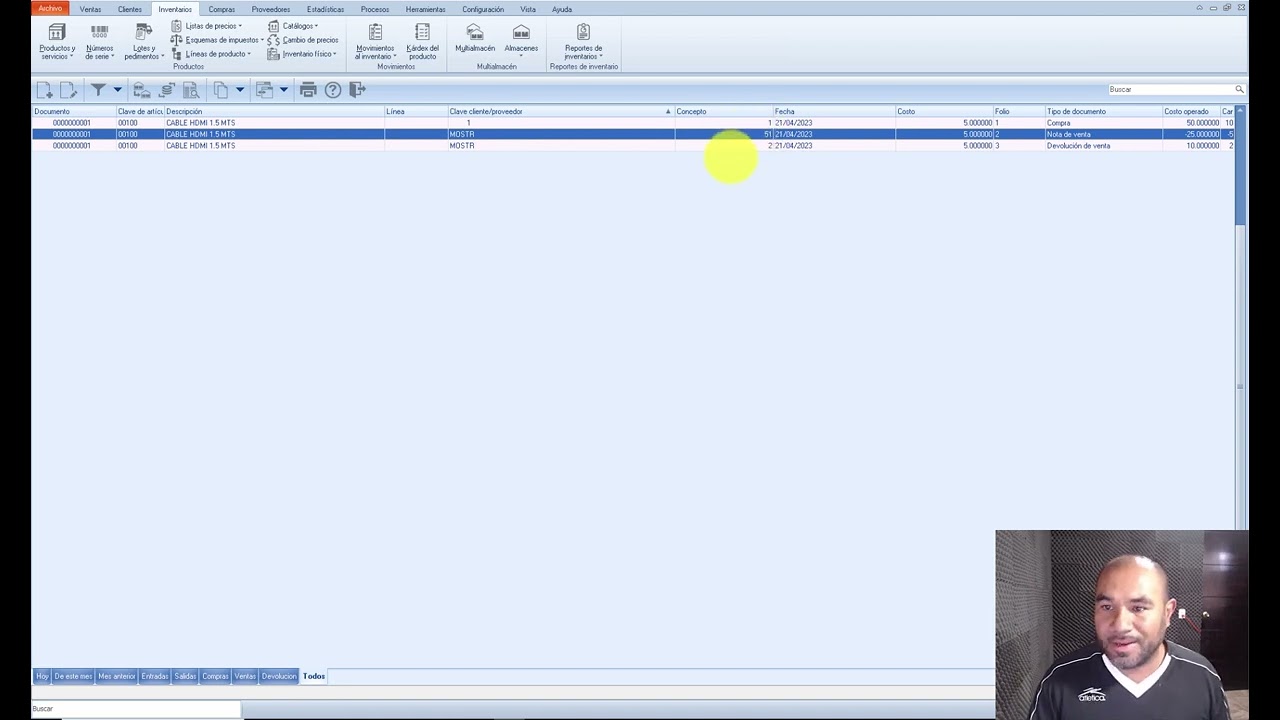This screenshot has height=720, width=1280.
Task: Select the Salidas filter tab
Action: tap(185, 676)
